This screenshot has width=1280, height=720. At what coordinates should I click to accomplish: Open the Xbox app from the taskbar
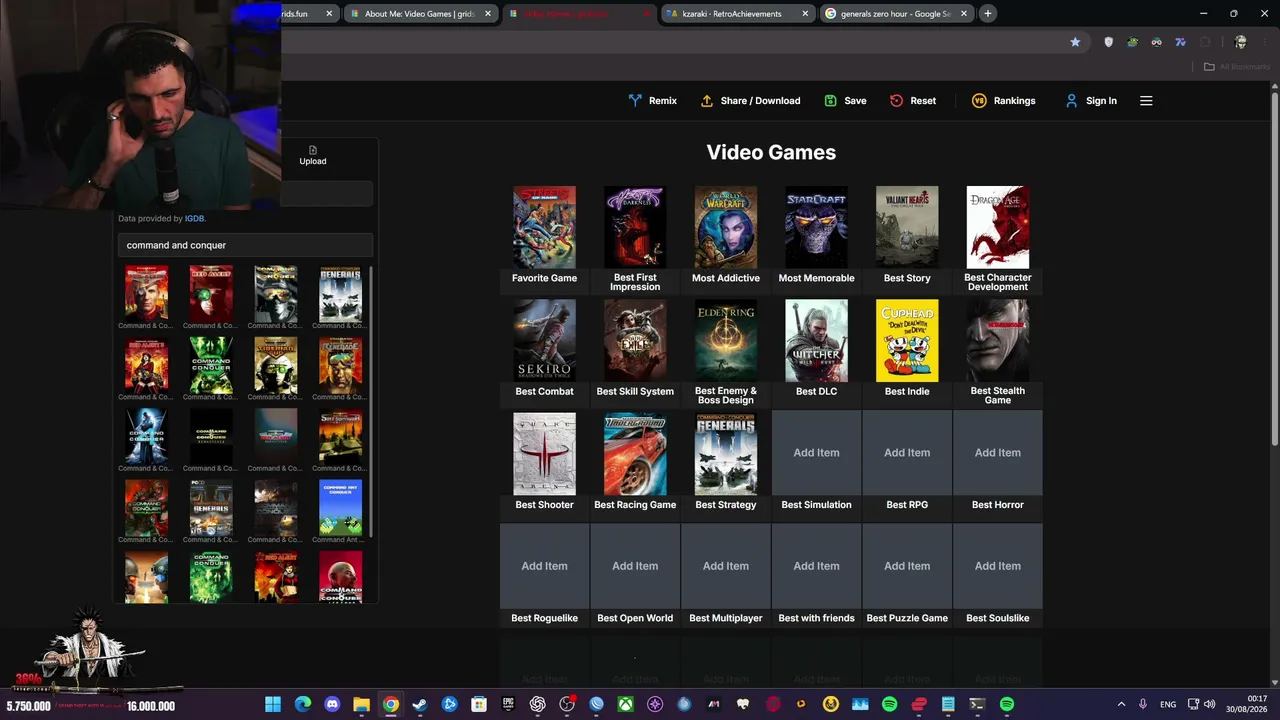625,705
